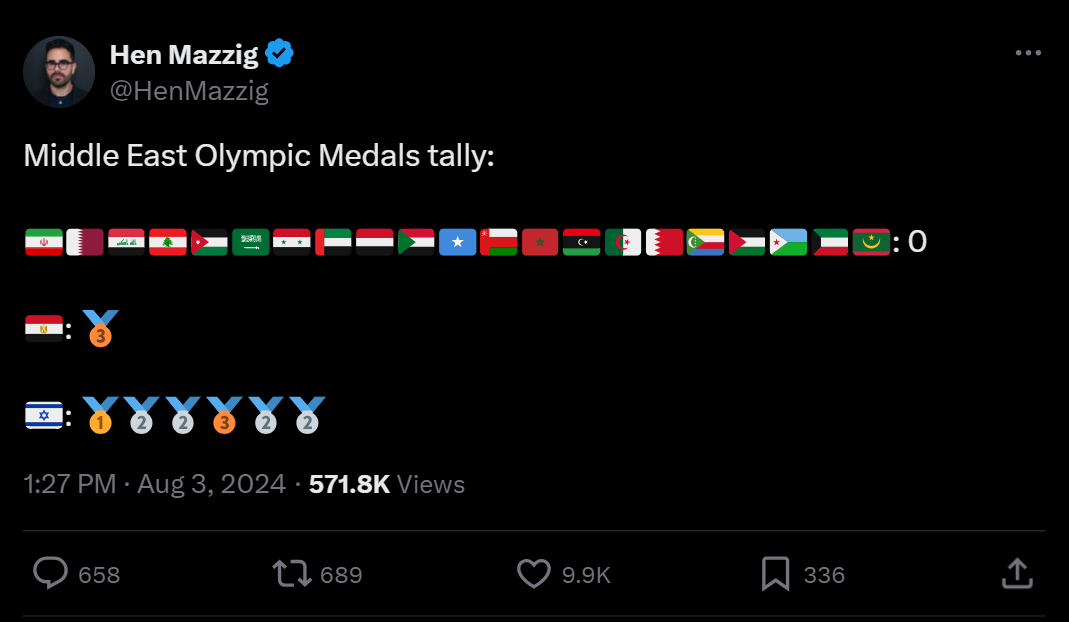This screenshot has width=1069, height=622.
Task: Click the Palestinian flag emoji in the list
Action: pyautogui.click(x=747, y=241)
